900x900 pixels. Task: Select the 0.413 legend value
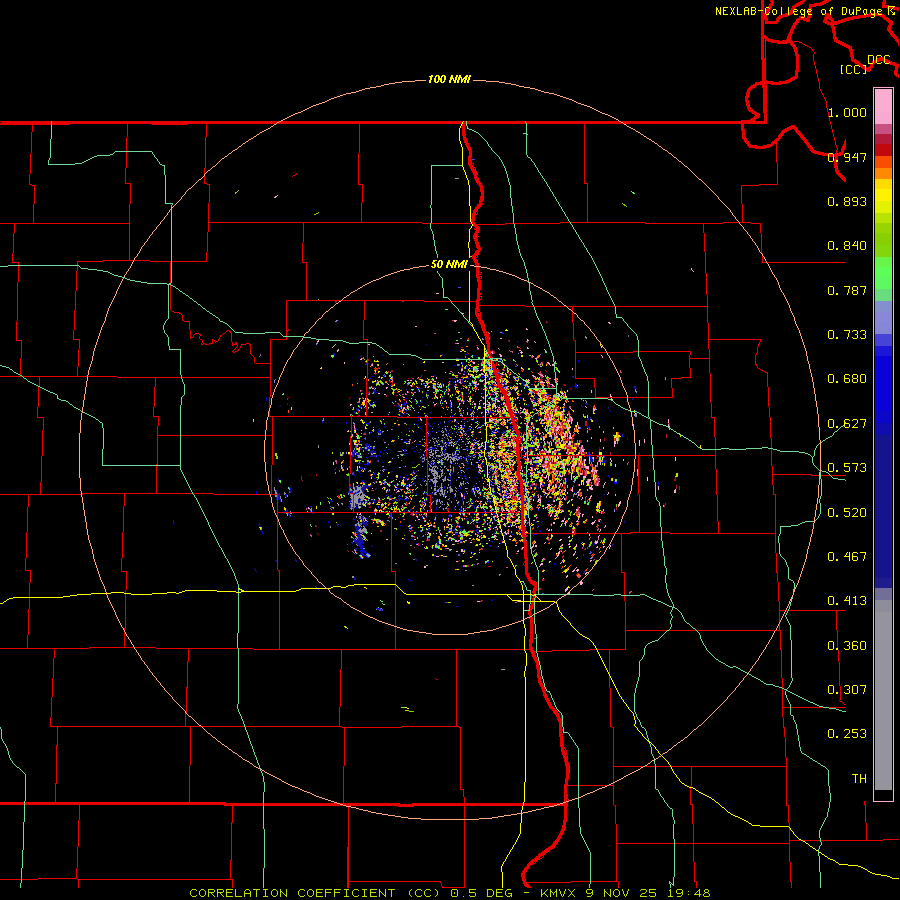847,601
